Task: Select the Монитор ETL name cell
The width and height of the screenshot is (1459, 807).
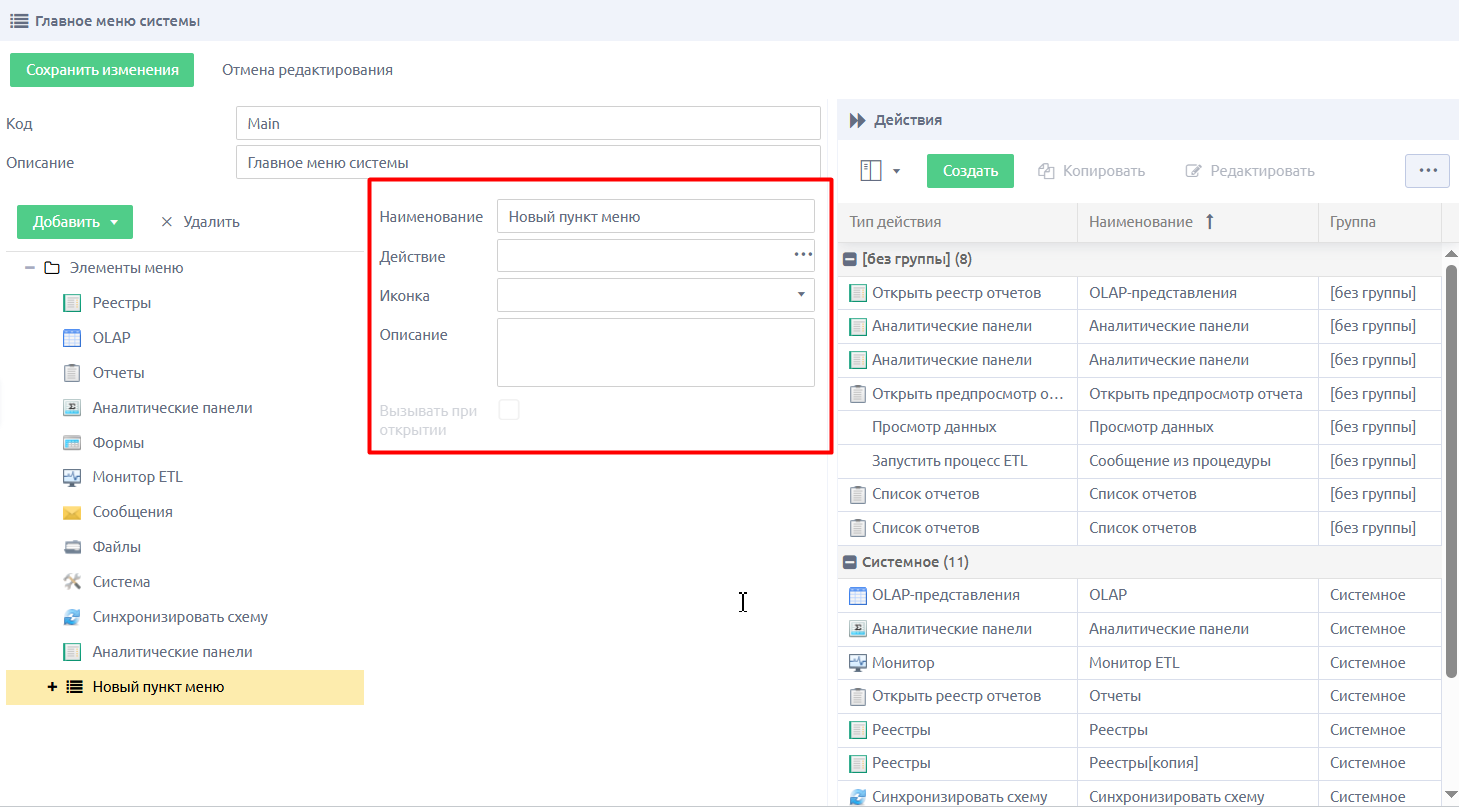Action: click(x=1198, y=663)
